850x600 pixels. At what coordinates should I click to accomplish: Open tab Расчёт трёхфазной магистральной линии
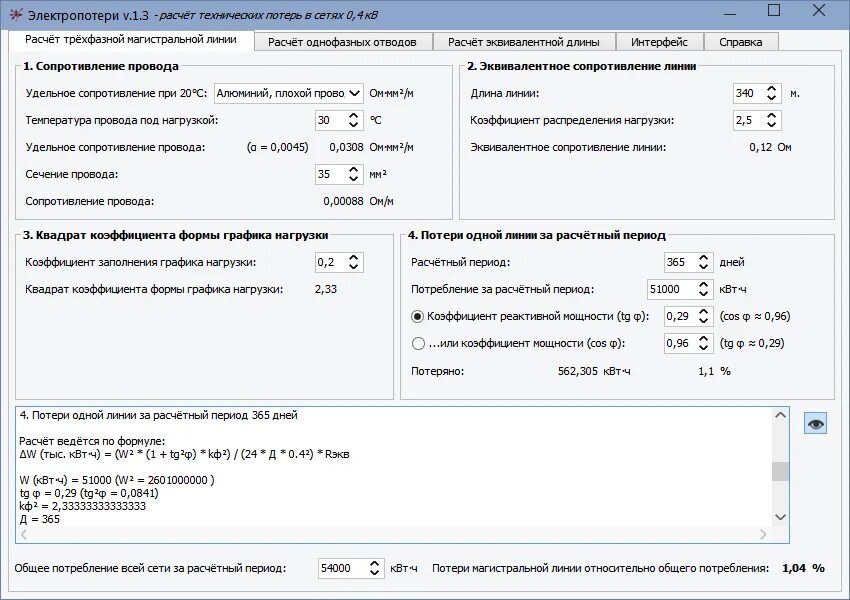[131, 40]
